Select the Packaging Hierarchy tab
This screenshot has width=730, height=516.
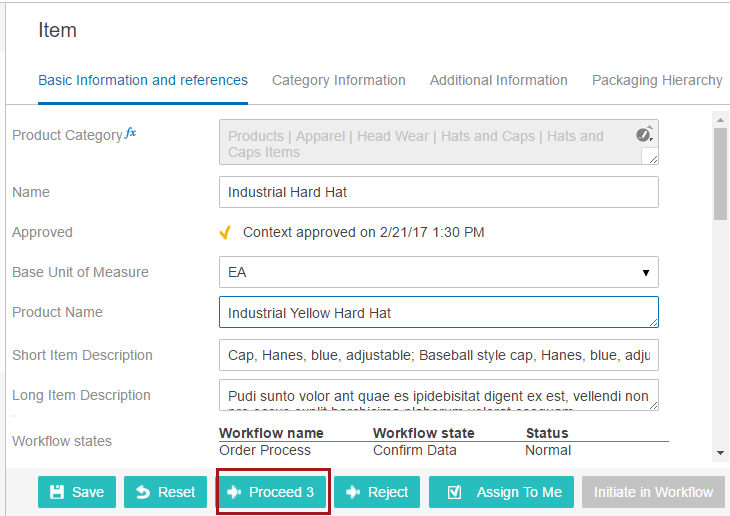657,80
